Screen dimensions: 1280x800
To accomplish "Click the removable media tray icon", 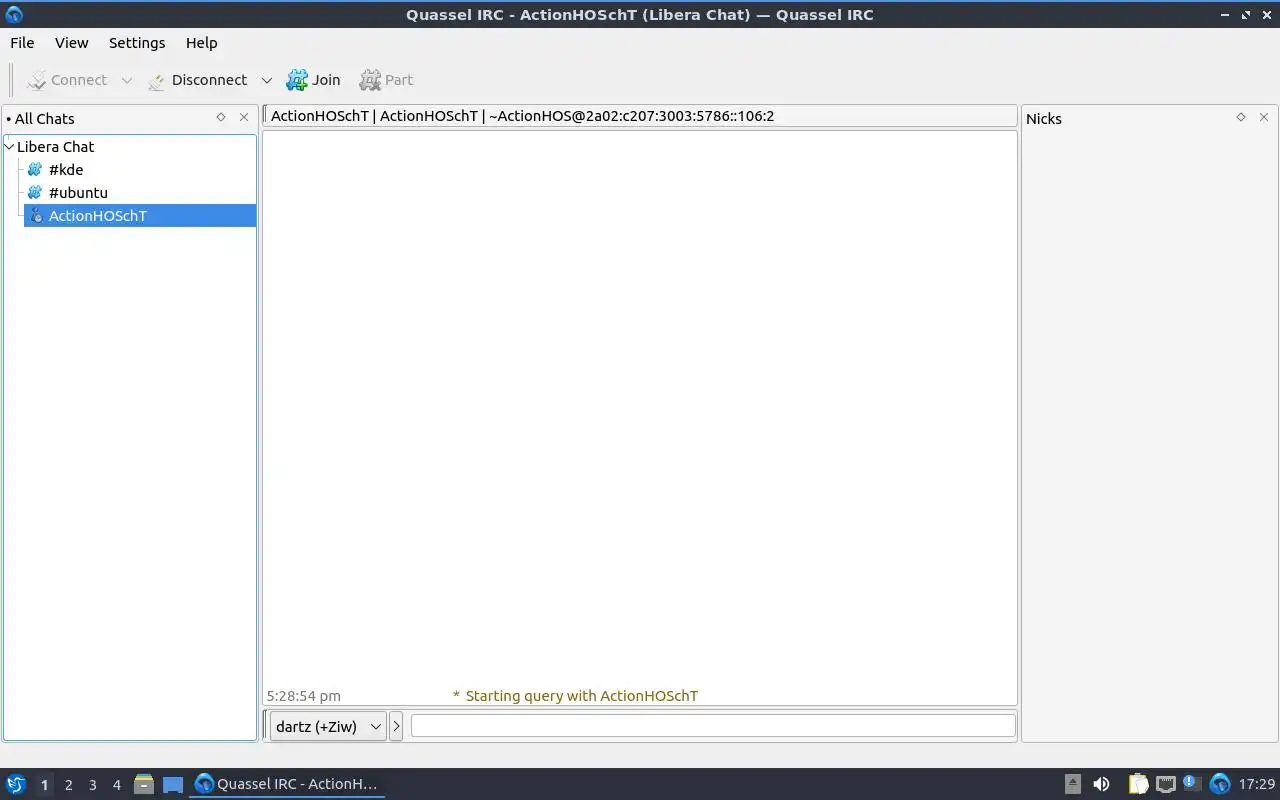I will 1072,784.
